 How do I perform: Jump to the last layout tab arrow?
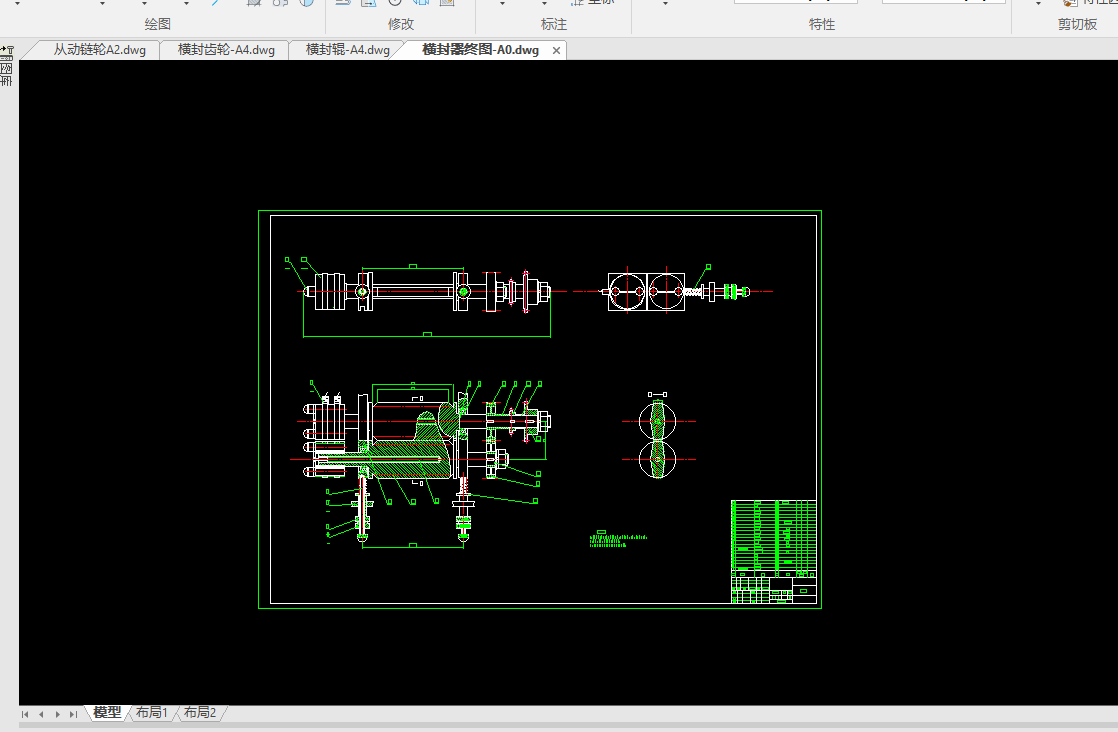pos(73,713)
